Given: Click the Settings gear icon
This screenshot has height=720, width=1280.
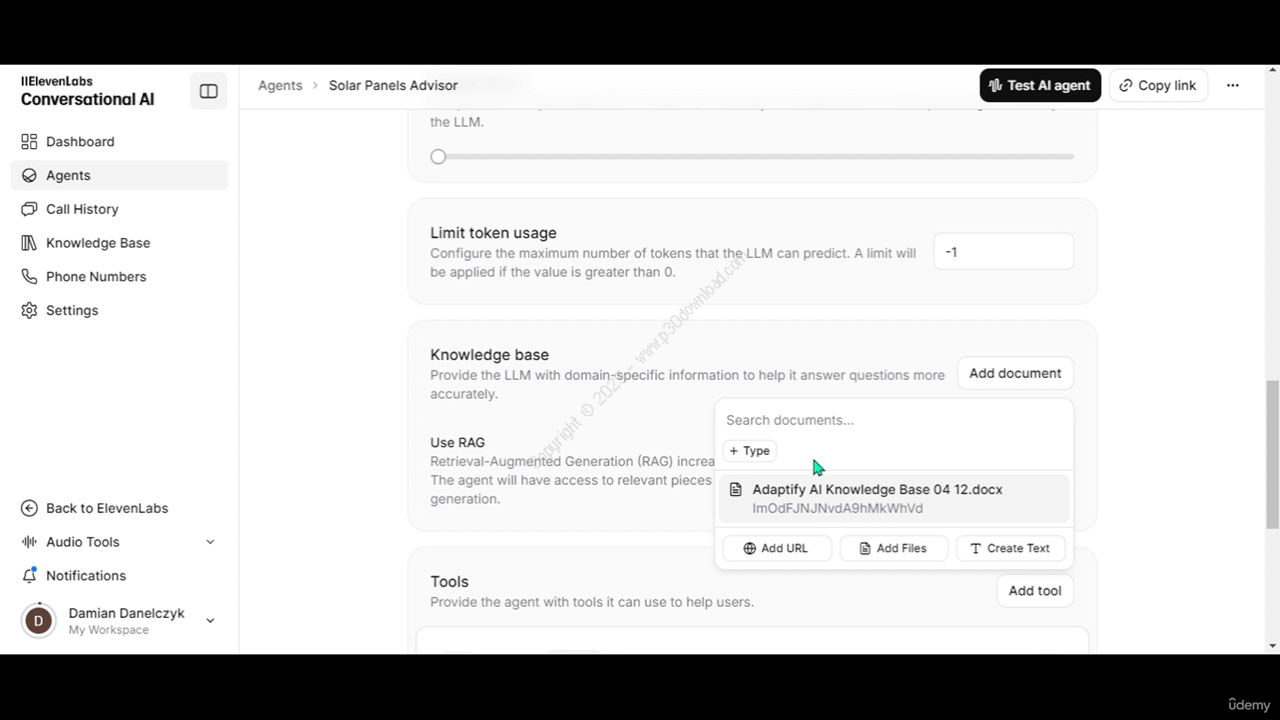Looking at the screenshot, I should [29, 311].
